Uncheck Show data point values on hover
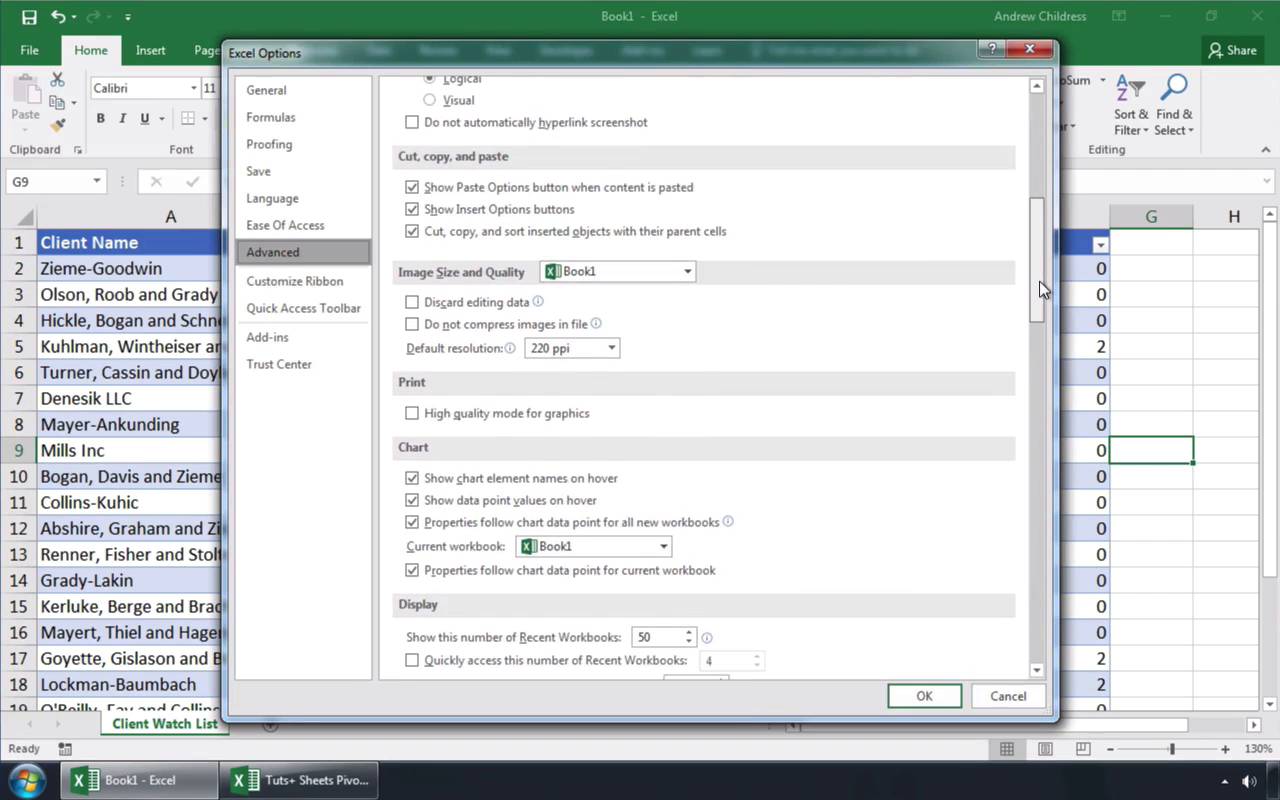Screen dimensions: 1280x800 click(412, 500)
